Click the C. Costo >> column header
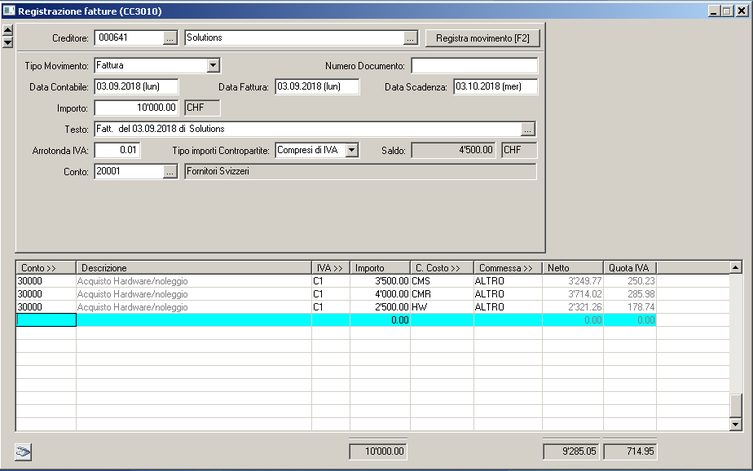753x471 pixels. pos(441,268)
